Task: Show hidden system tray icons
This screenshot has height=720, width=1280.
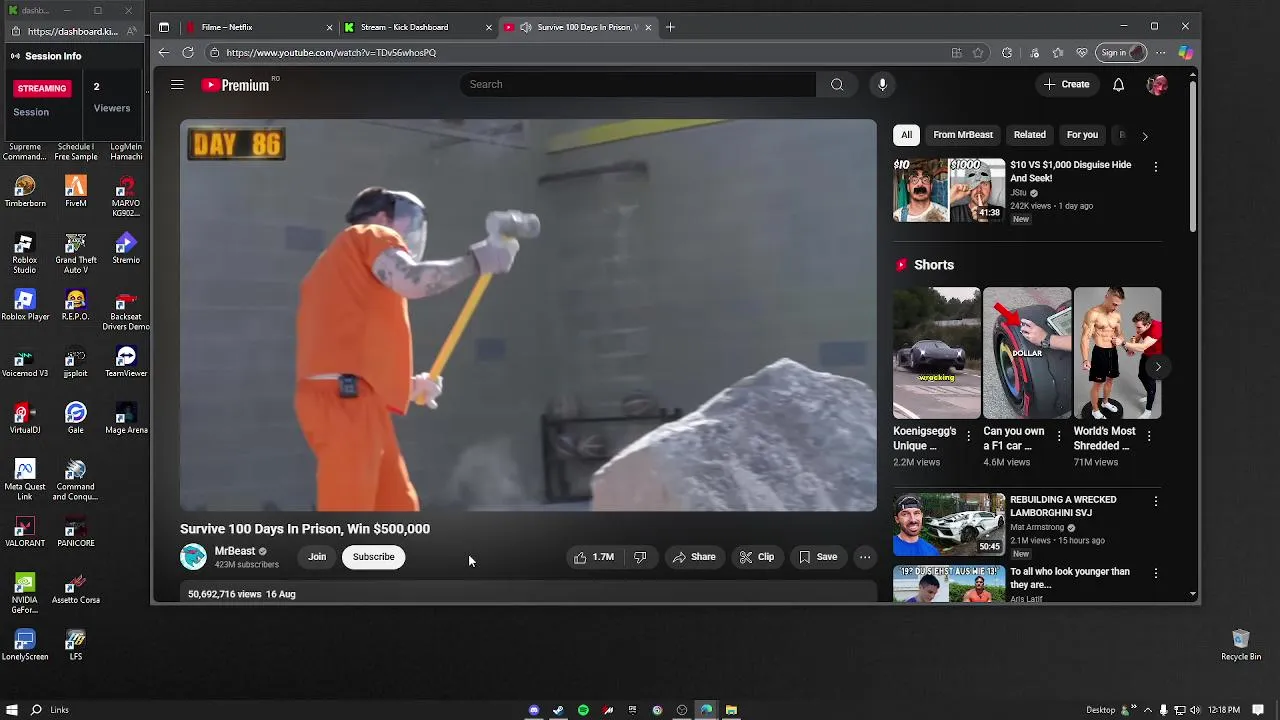Action: [1148, 710]
